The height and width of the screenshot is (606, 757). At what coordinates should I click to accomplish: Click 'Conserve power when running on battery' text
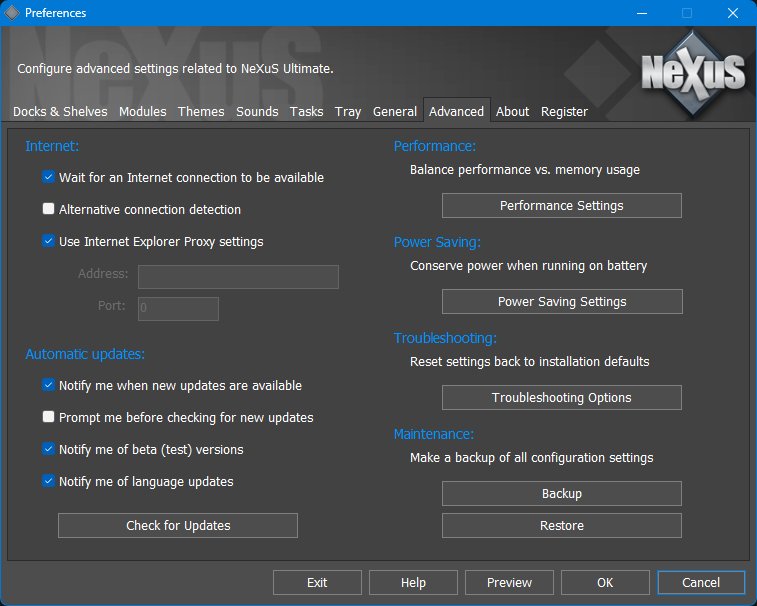pyautogui.click(x=529, y=266)
